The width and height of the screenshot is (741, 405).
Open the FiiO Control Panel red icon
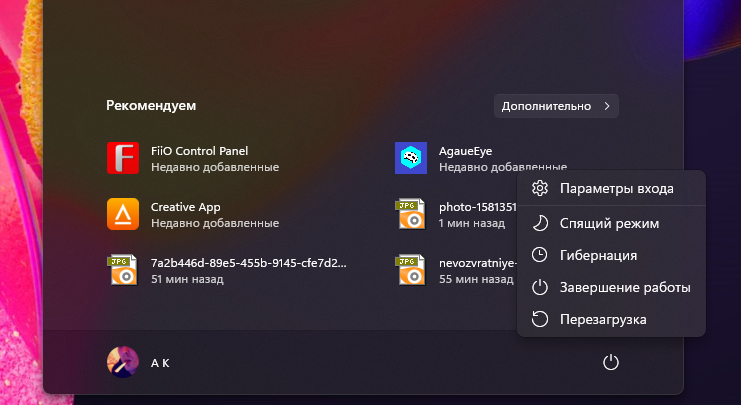122,158
